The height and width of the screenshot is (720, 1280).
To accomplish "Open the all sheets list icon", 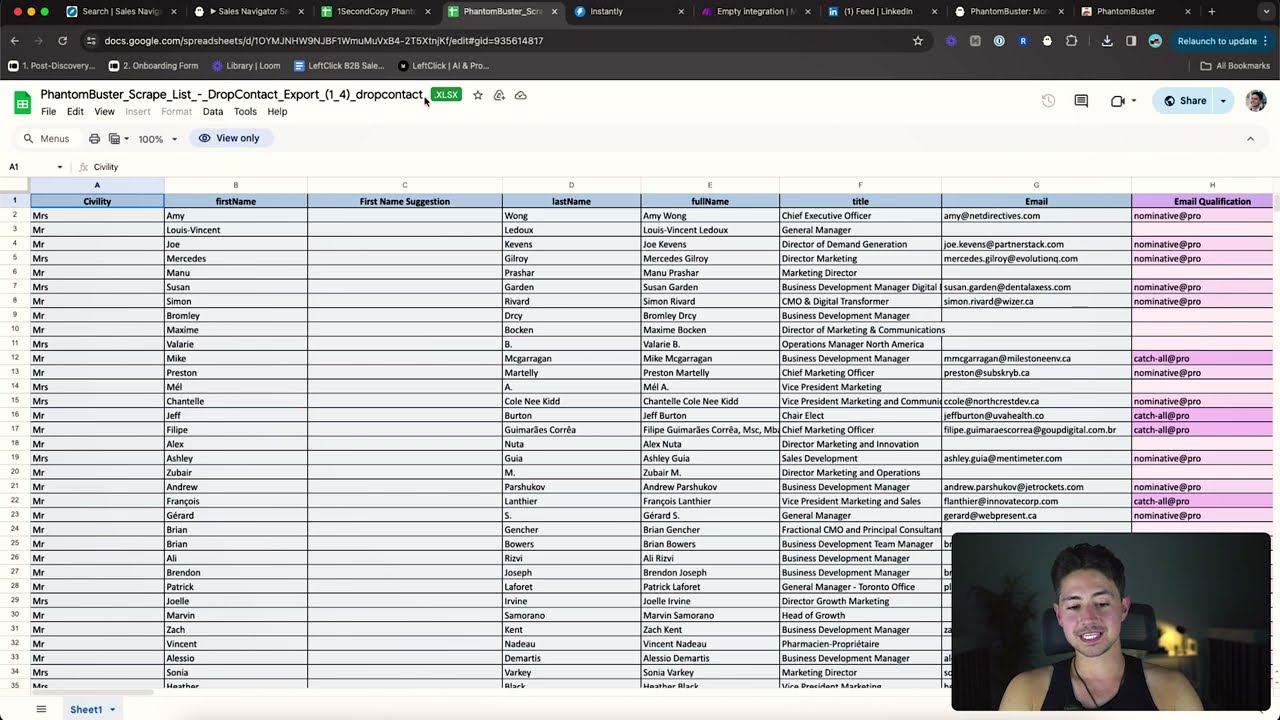I will coord(40,709).
